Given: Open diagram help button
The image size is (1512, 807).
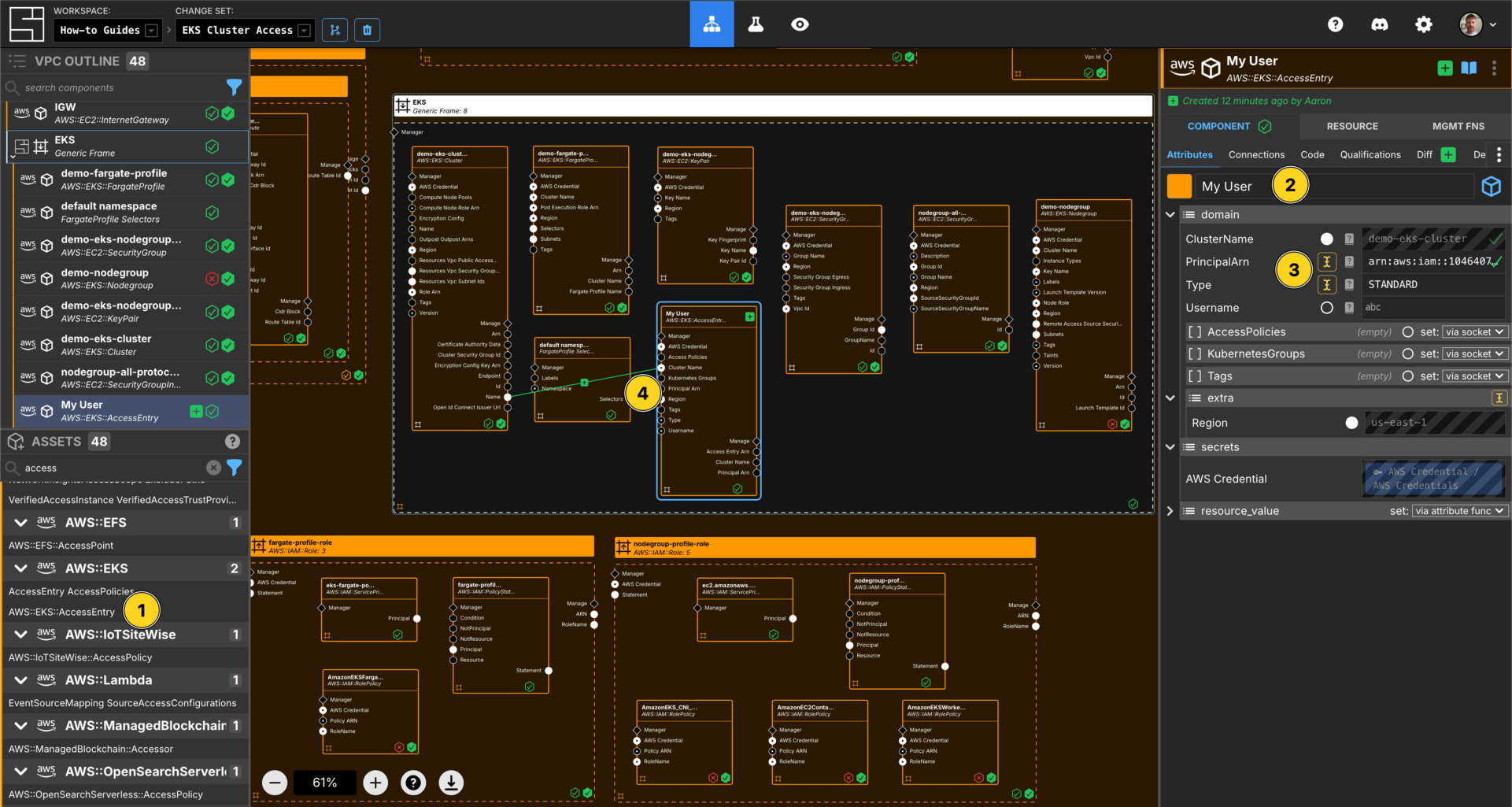Looking at the screenshot, I should 413,783.
